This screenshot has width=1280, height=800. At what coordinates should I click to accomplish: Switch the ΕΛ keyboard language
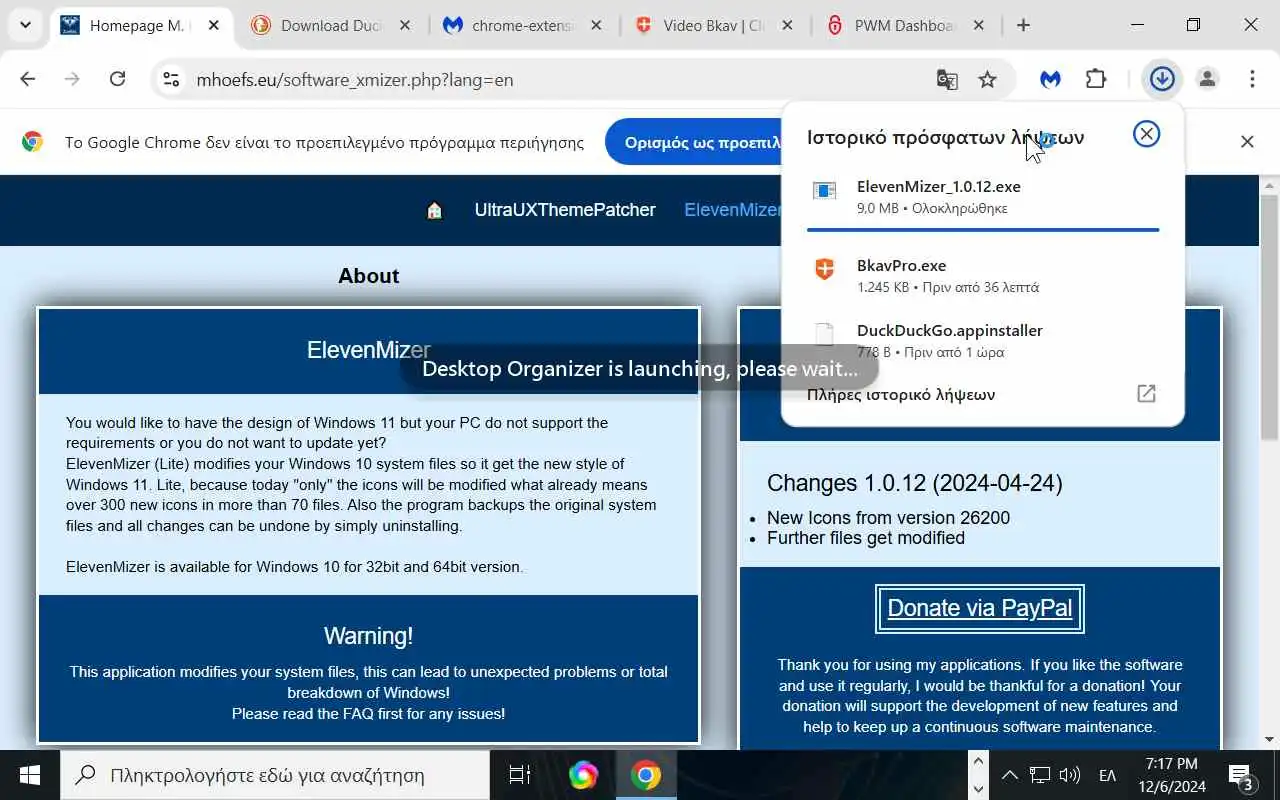(1108, 776)
